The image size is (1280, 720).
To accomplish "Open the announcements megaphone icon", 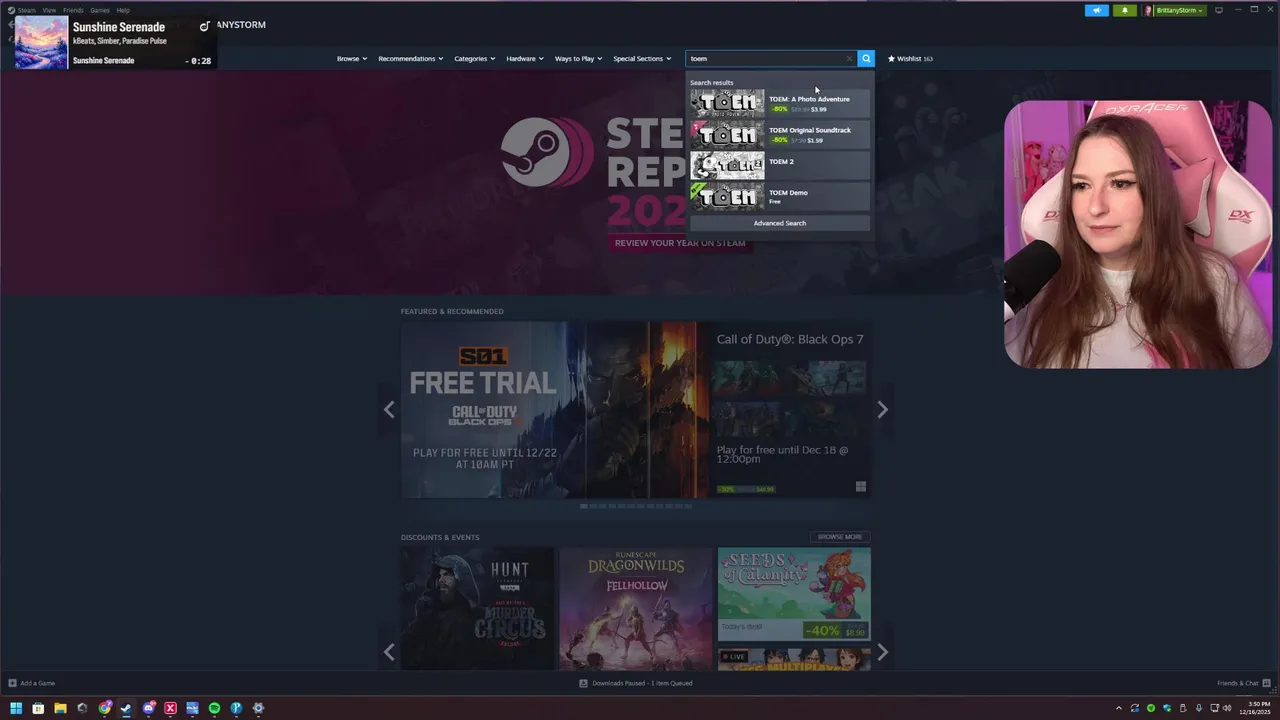I will click(x=1097, y=10).
